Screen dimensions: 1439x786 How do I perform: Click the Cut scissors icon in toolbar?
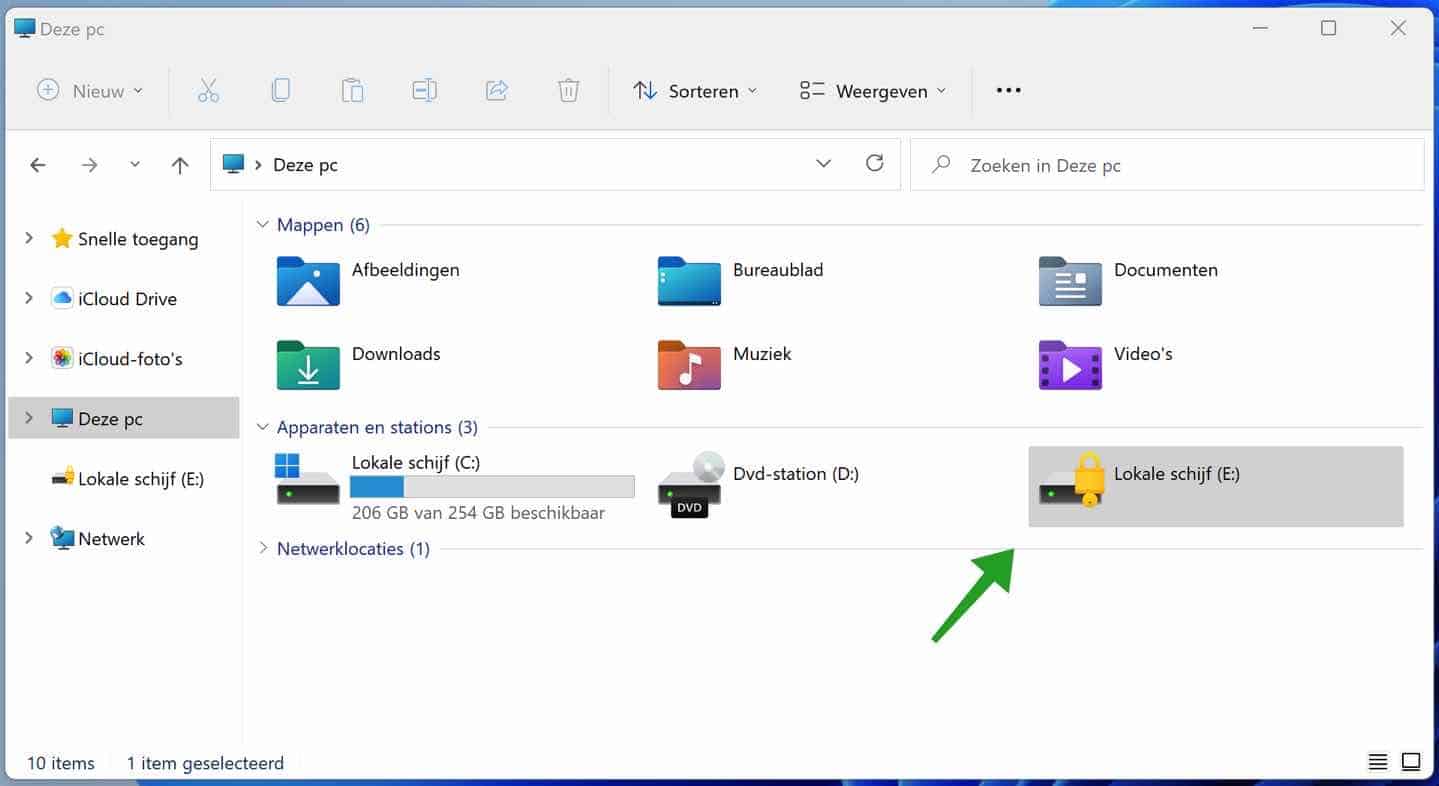click(x=208, y=91)
